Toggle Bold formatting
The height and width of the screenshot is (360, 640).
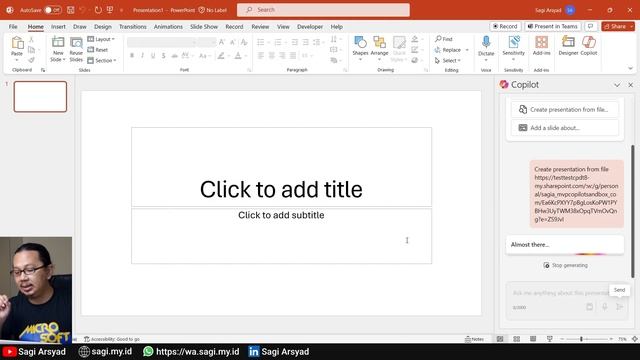[132, 56]
